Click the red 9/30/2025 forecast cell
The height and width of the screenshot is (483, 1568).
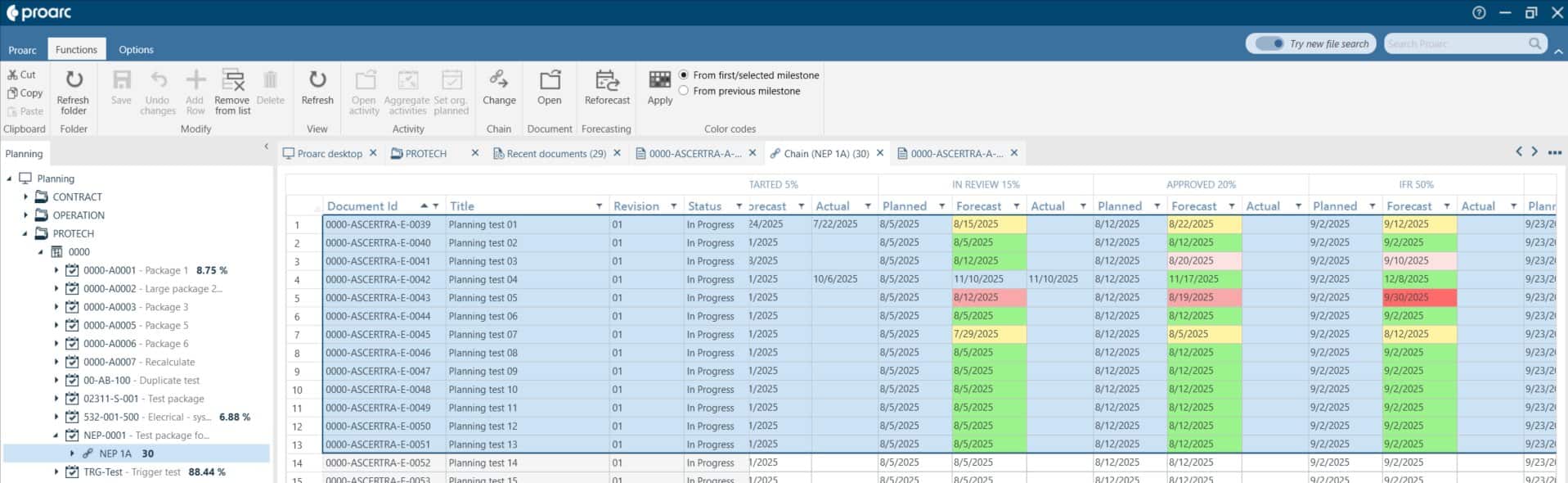pos(1418,298)
